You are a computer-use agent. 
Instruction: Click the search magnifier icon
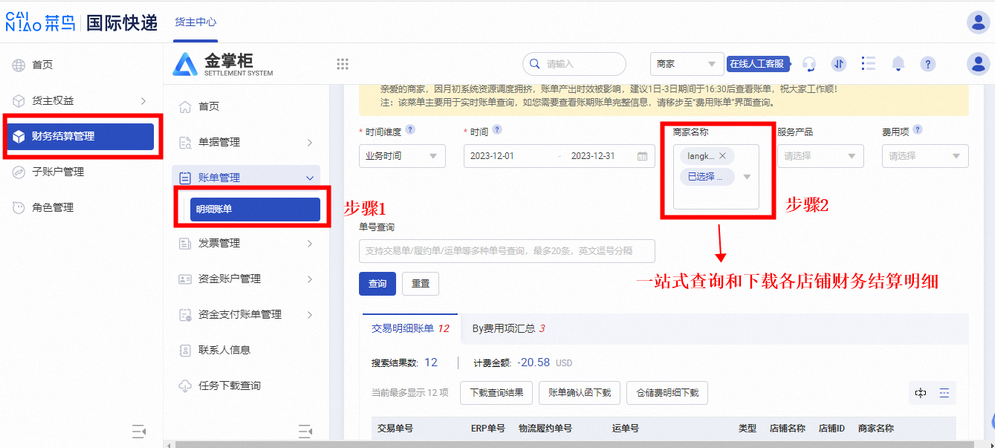536,64
